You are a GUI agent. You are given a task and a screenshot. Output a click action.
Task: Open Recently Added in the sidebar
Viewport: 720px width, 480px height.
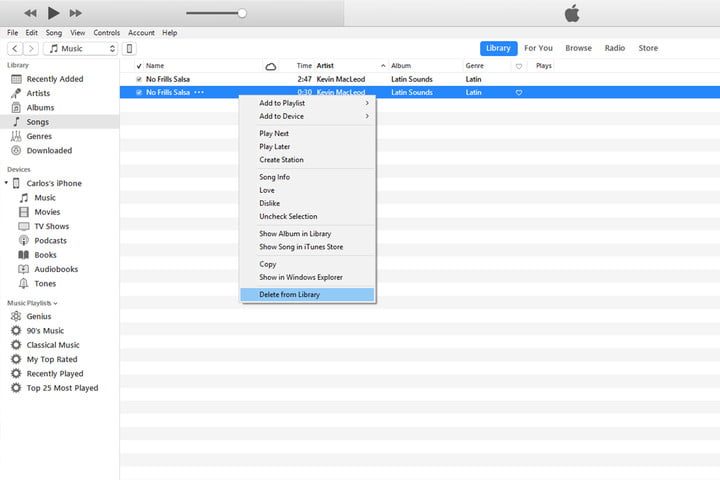54,79
